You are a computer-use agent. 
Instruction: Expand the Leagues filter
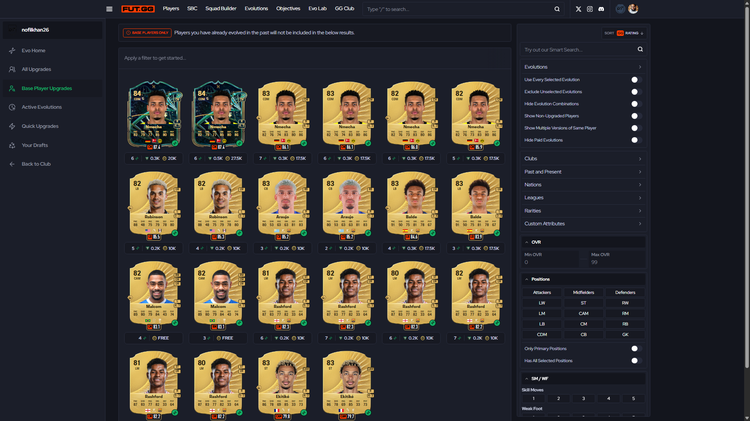click(x=583, y=198)
